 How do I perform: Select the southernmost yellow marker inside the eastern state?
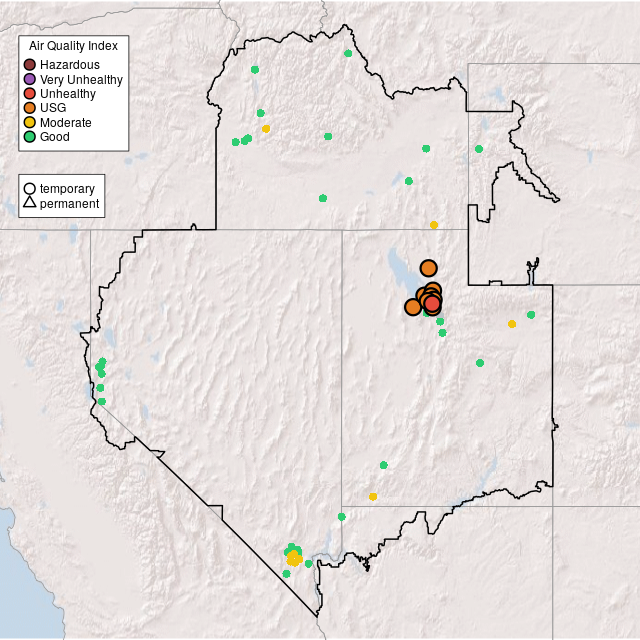pyautogui.click(x=373, y=496)
